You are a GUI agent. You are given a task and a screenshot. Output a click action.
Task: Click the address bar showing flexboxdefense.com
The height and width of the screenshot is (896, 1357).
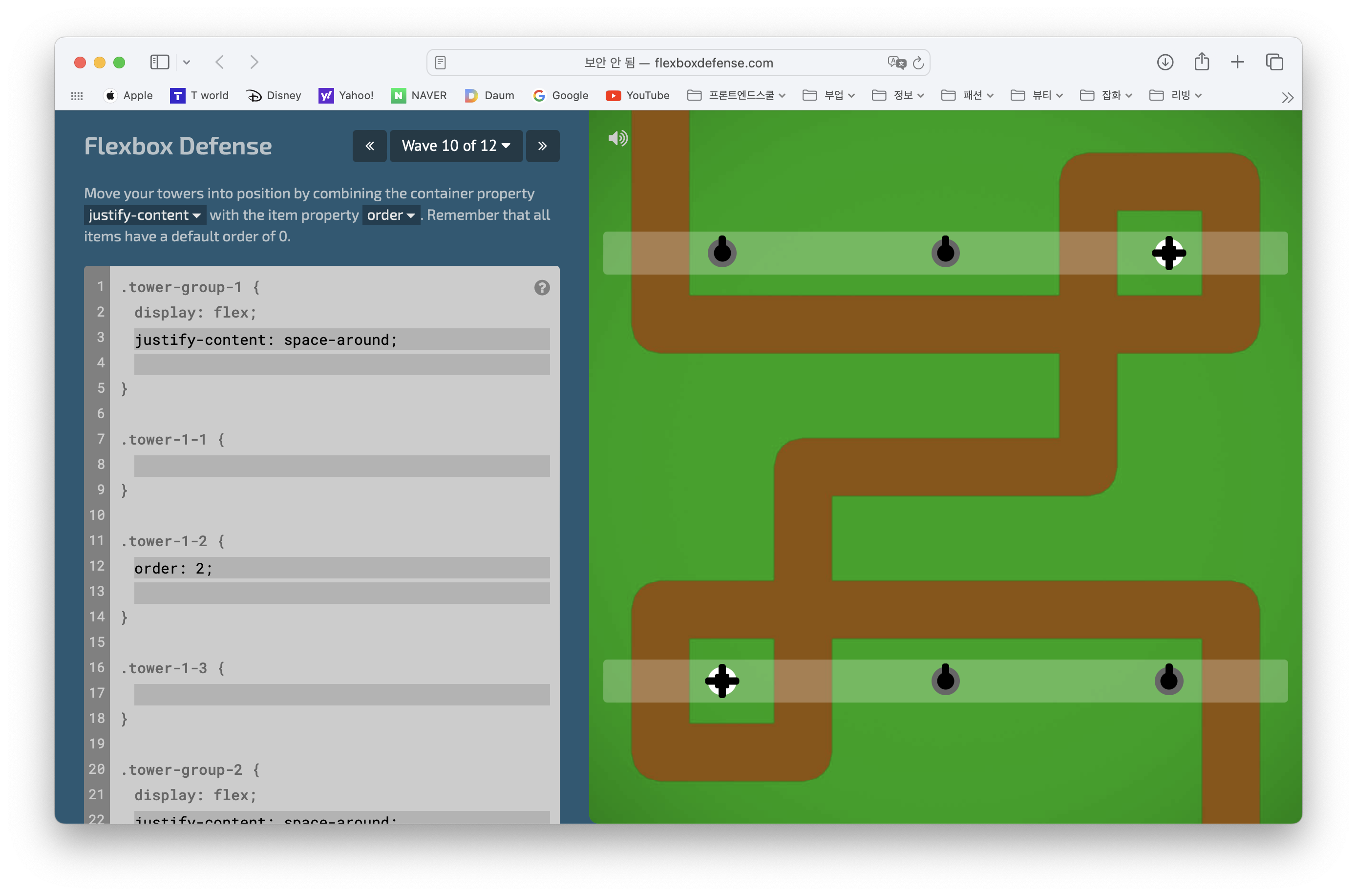tap(678, 63)
